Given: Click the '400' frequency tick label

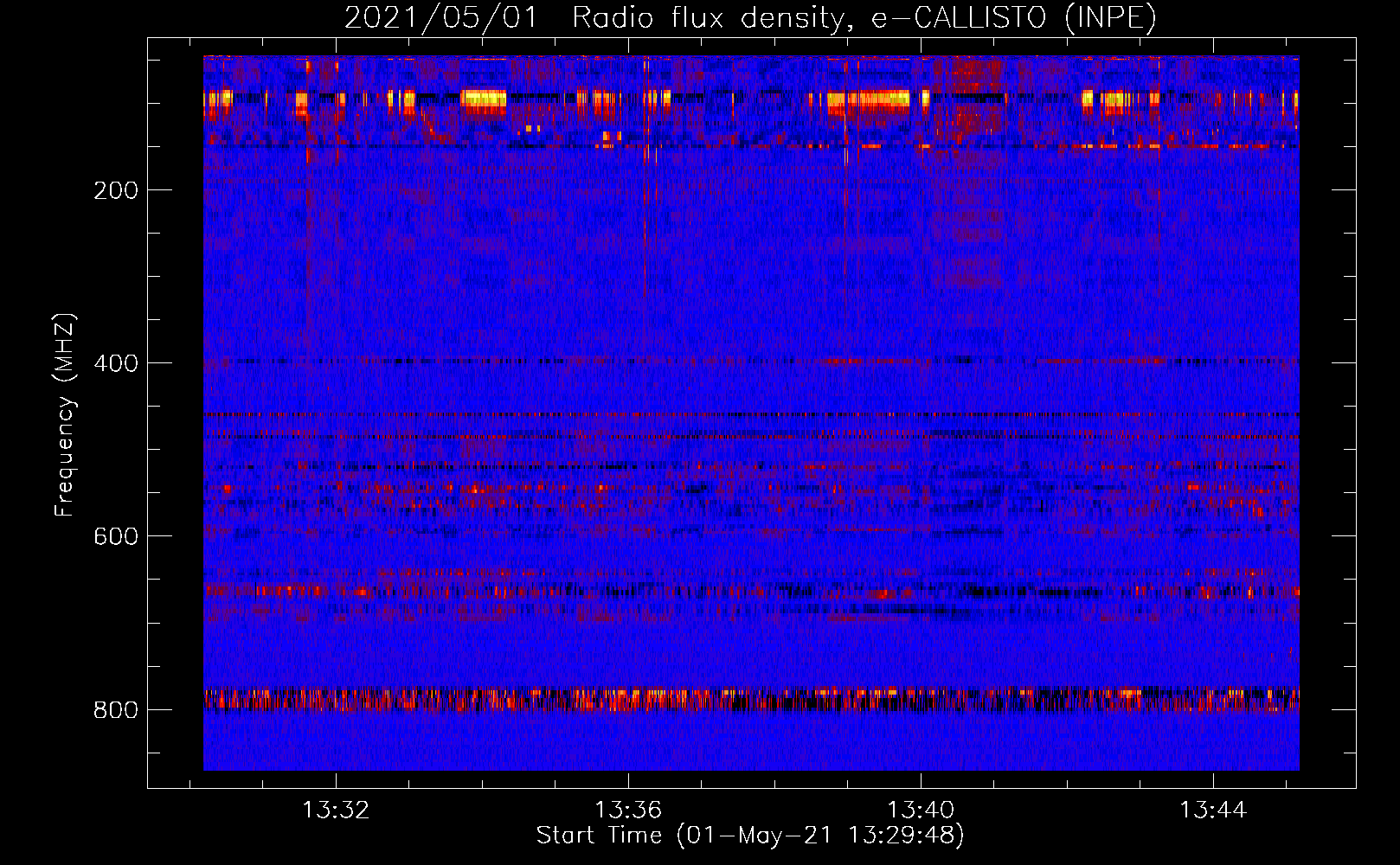Looking at the screenshot, I should point(116,363).
